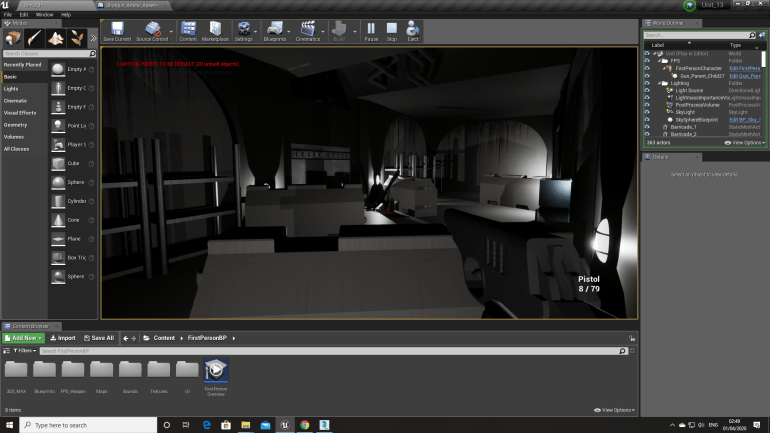Collapse FirstPersonCharacter tree node
Viewport: 770px width, 433px height.
[x=664, y=68]
